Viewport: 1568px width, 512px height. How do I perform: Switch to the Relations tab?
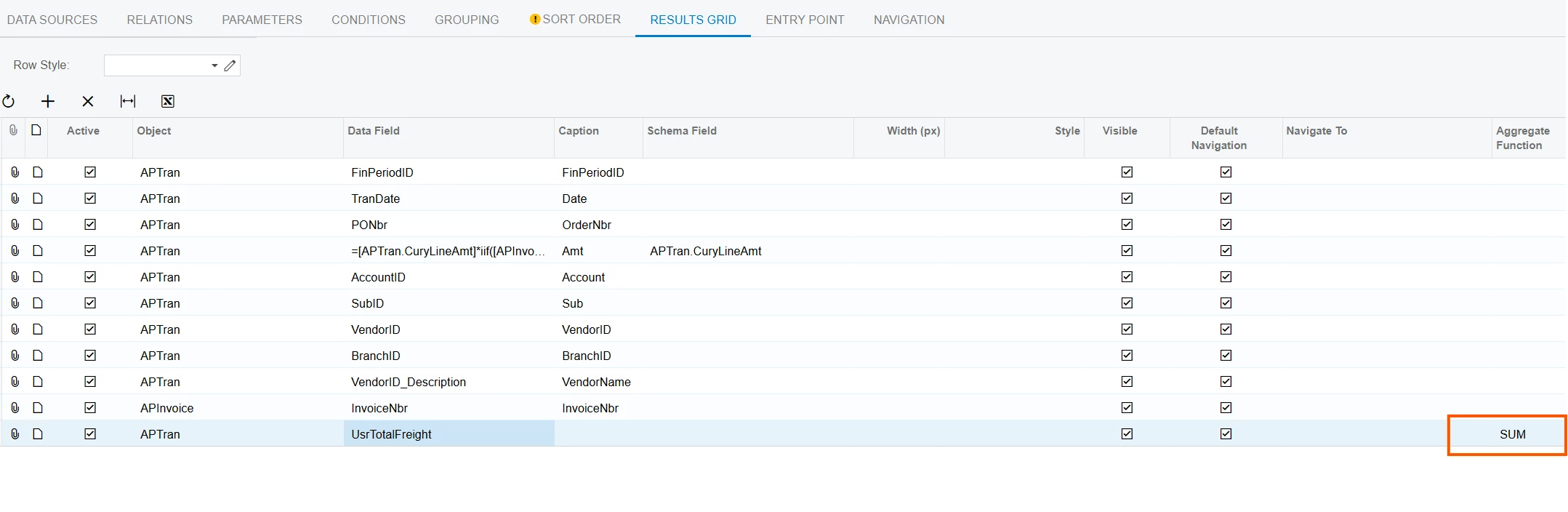click(x=160, y=20)
